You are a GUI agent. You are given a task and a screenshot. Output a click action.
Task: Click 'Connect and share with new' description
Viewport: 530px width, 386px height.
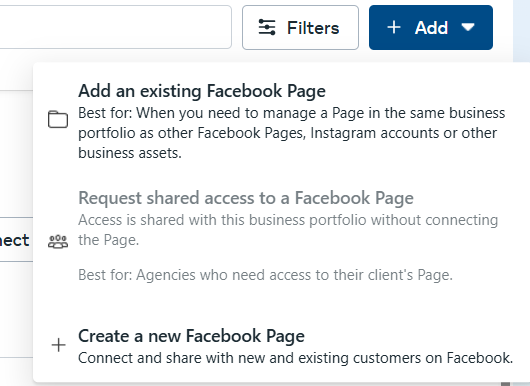(x=295, y=358)
